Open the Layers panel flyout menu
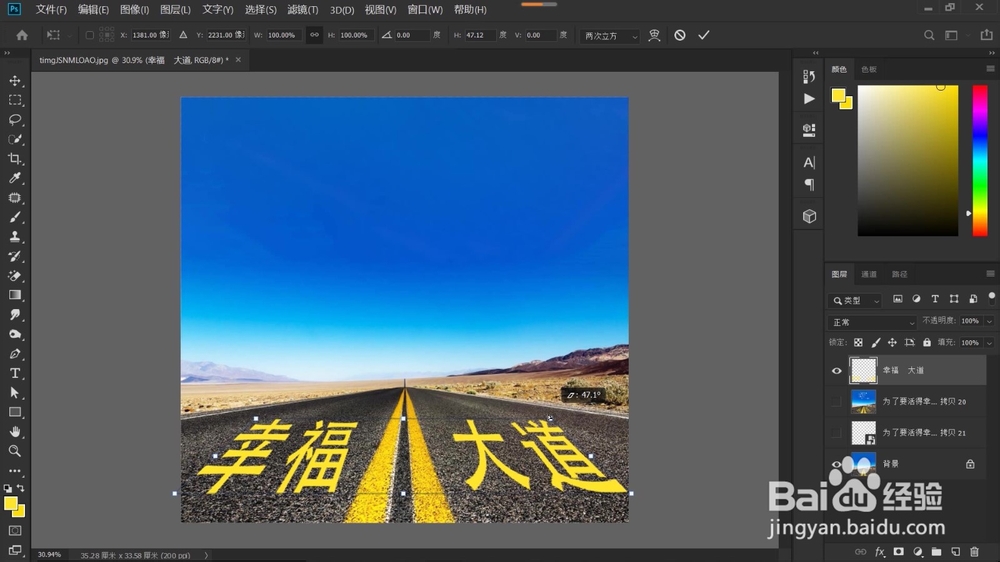 (x=990, y=274)
